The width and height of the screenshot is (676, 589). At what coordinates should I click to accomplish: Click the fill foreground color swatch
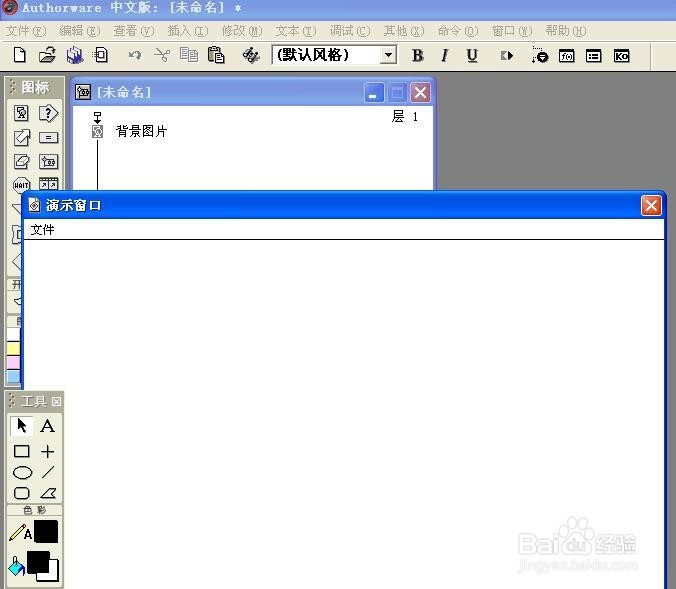[38, 562]
